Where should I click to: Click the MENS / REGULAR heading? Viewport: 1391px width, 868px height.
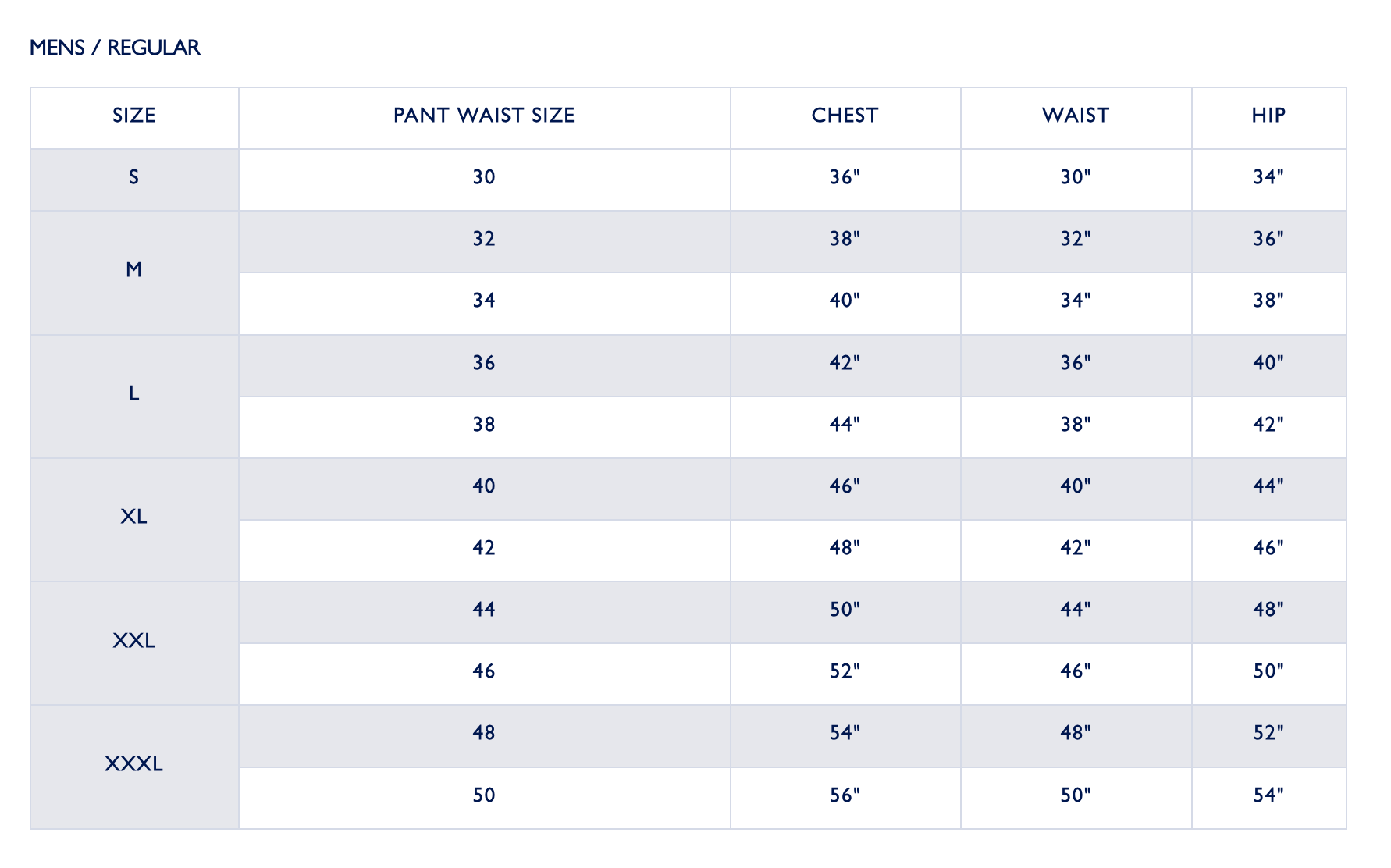click(x=115, y=48)
